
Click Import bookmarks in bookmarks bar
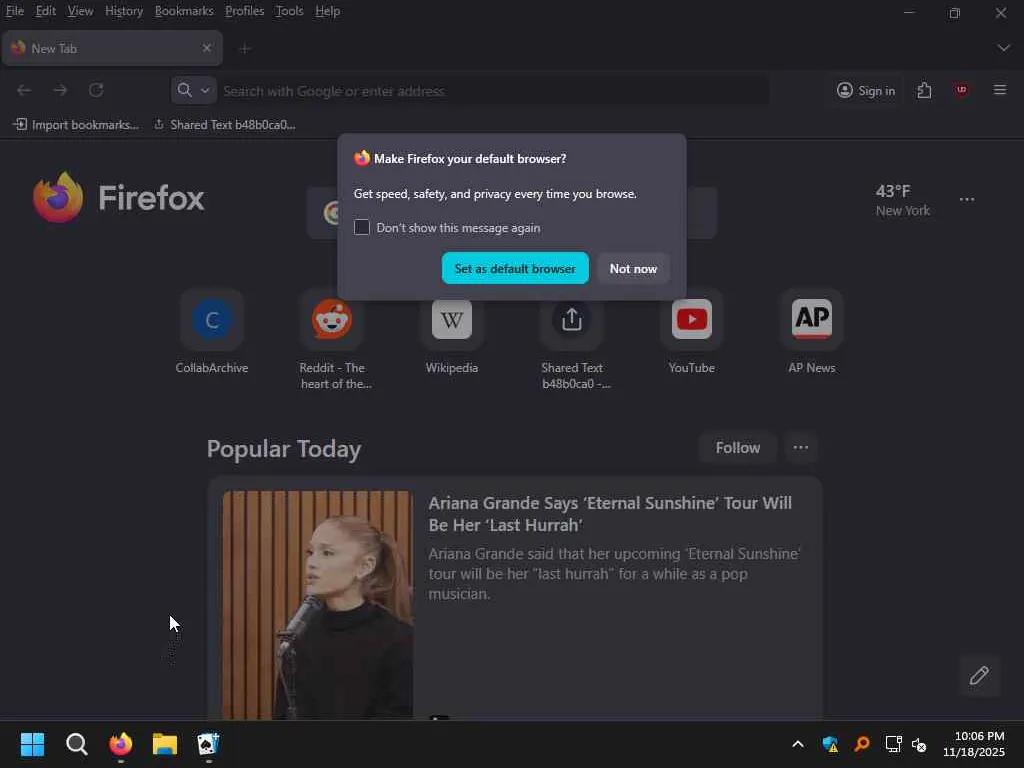(x=76, y=125)
